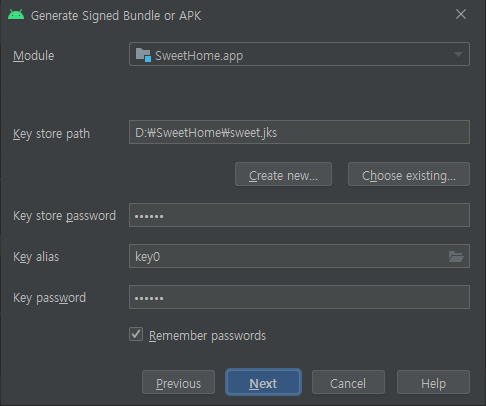Focus the Key store path field
The height and width of the screenshot is (406, 486).
click(299, 132)
